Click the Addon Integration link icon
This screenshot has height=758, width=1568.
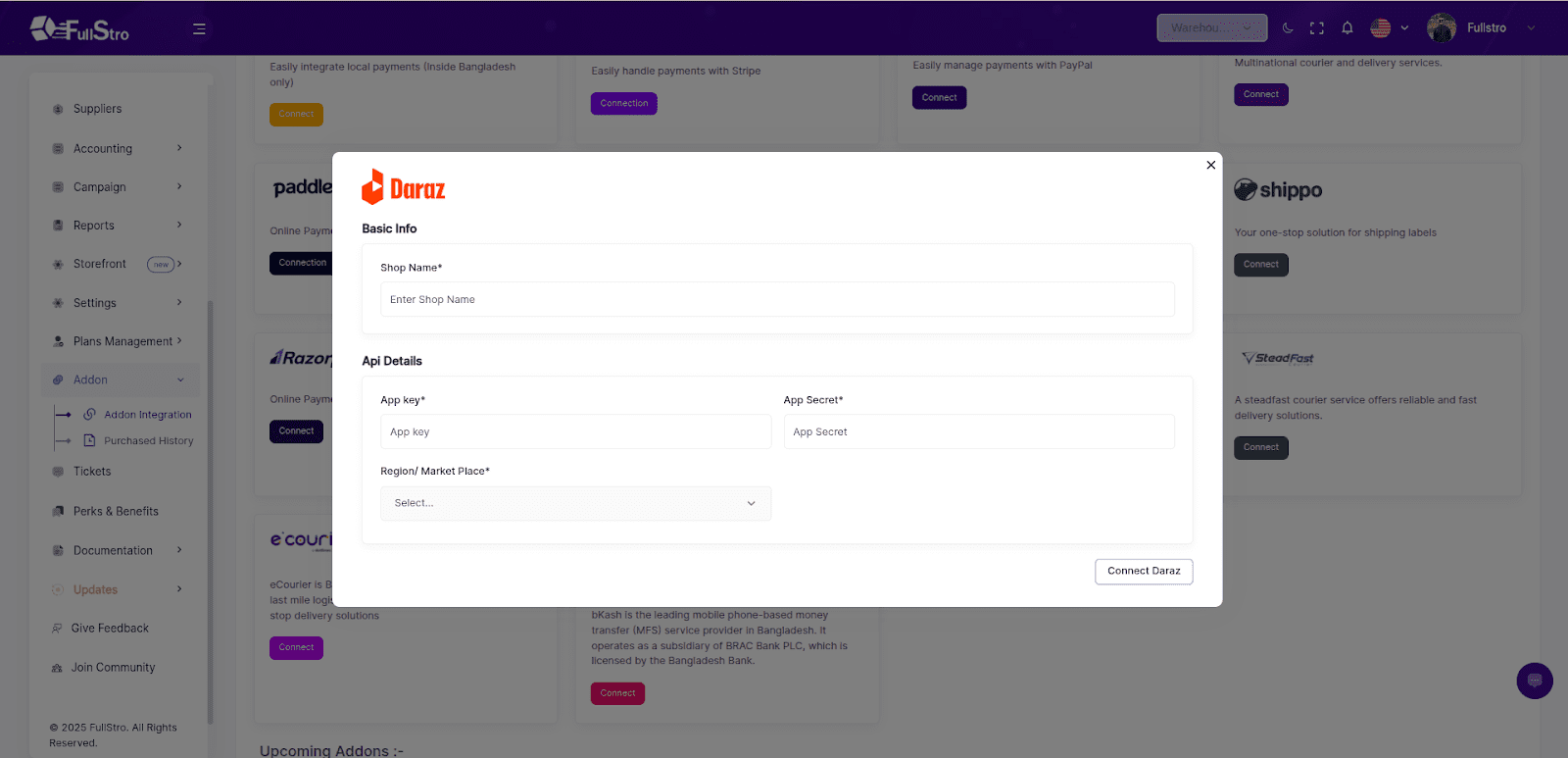pos(89,414)
